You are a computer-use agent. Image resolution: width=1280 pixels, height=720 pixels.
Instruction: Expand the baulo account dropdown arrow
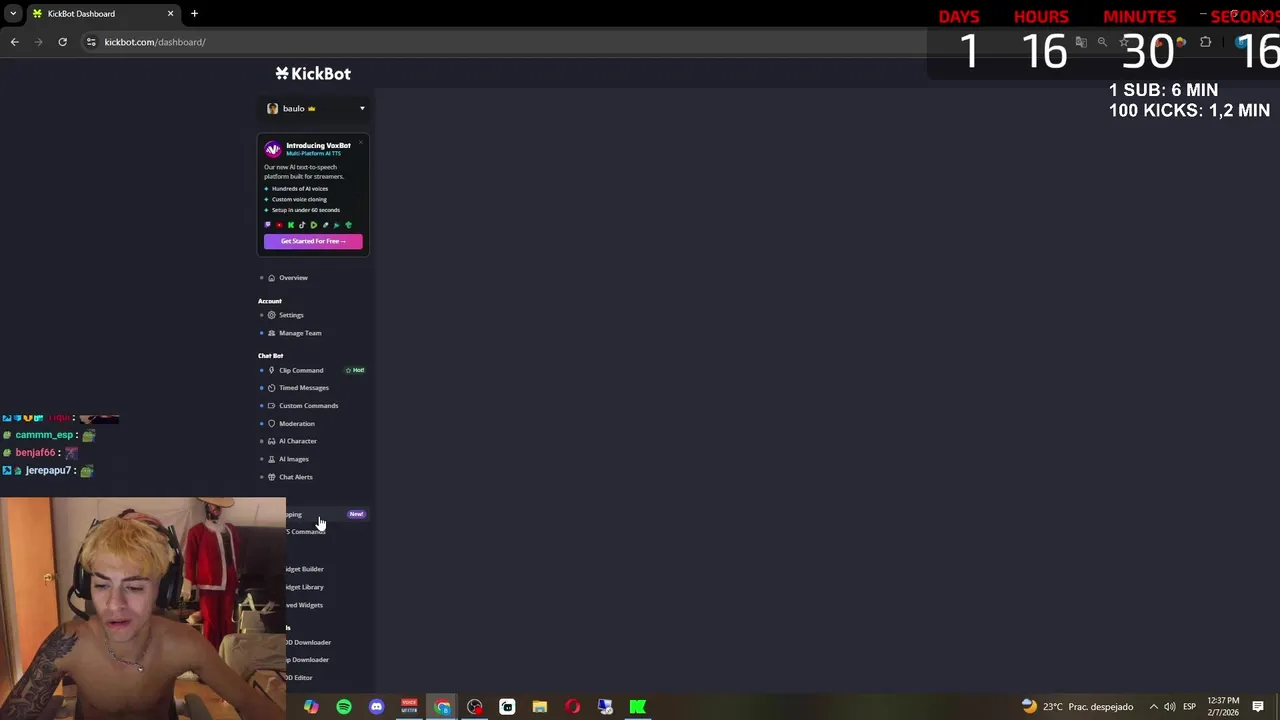coord(362,109)
